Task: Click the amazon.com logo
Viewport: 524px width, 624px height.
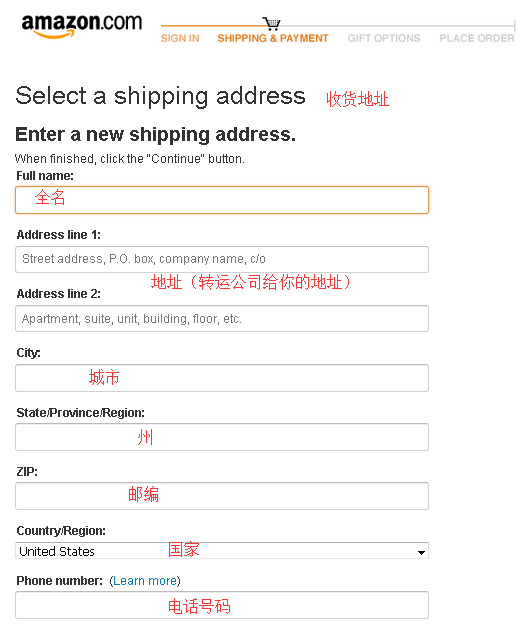Action: point(82,26)
